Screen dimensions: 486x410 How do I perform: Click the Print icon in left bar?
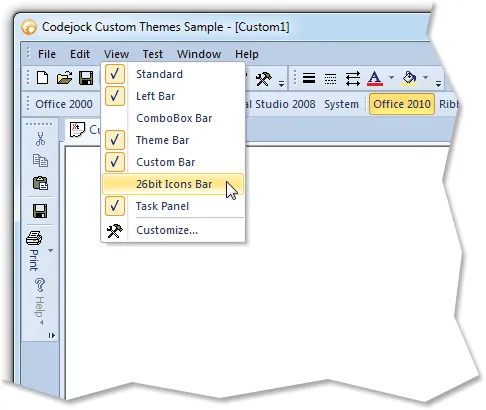coord(34,238)
